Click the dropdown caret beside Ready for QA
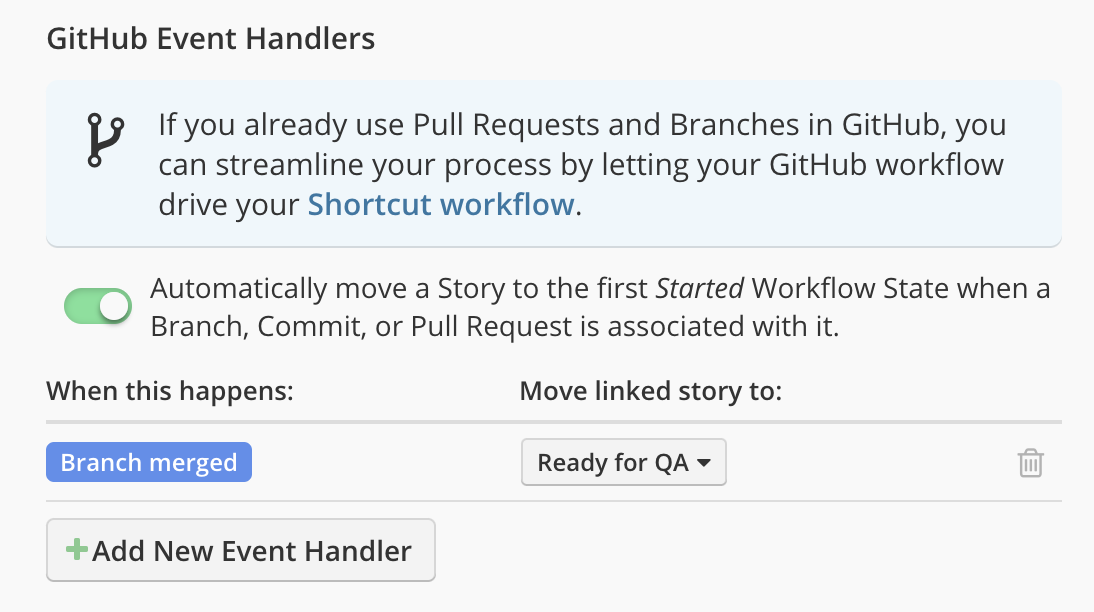Image resolution: width=1094 pixels, height=612 pixels. coord(704,463)
